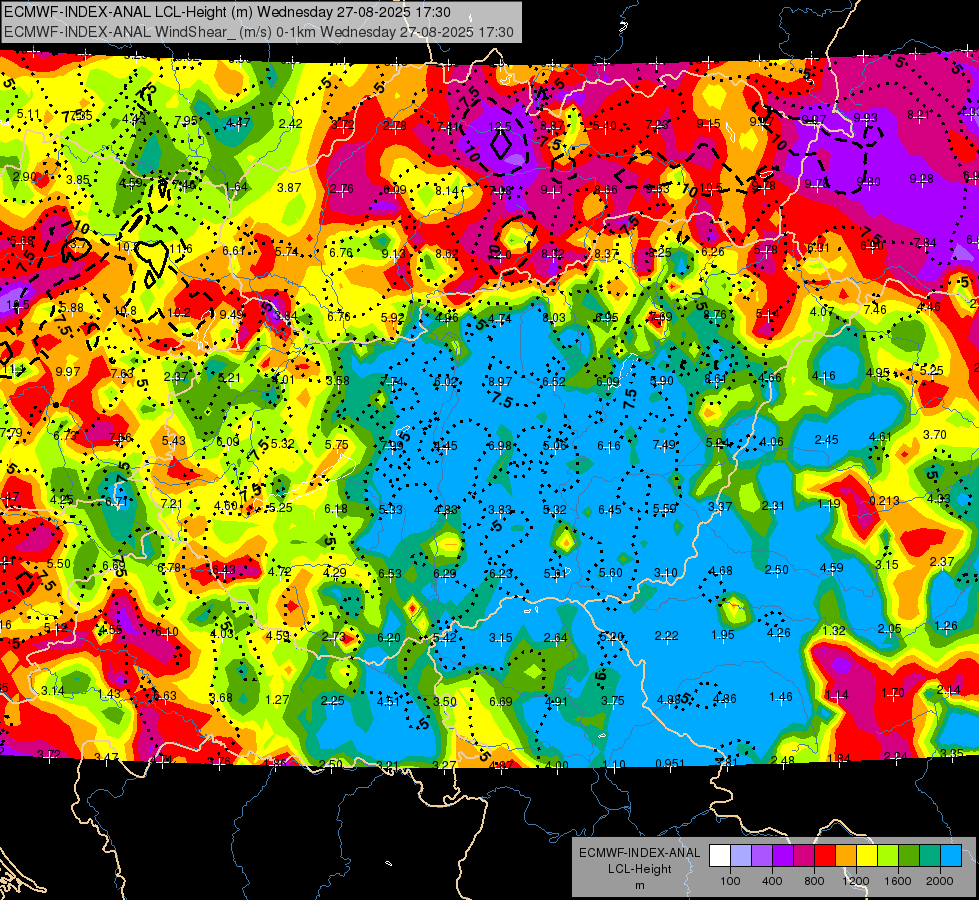Click the map value 6.45
The height and width of the screenshot is (900, 979).
click(x=609, y=510)
